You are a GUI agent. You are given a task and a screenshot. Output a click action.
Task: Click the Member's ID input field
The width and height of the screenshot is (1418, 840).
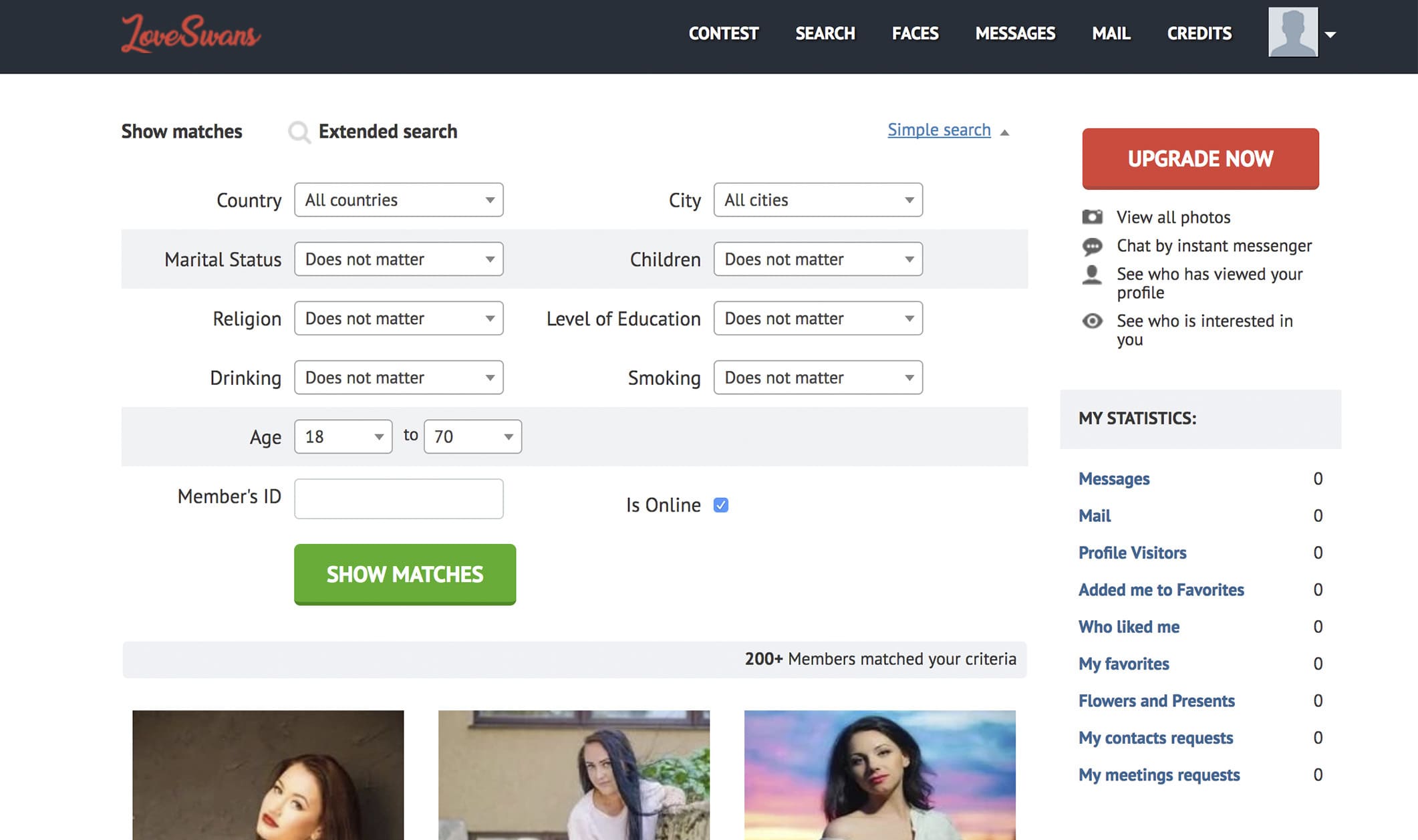399,499
